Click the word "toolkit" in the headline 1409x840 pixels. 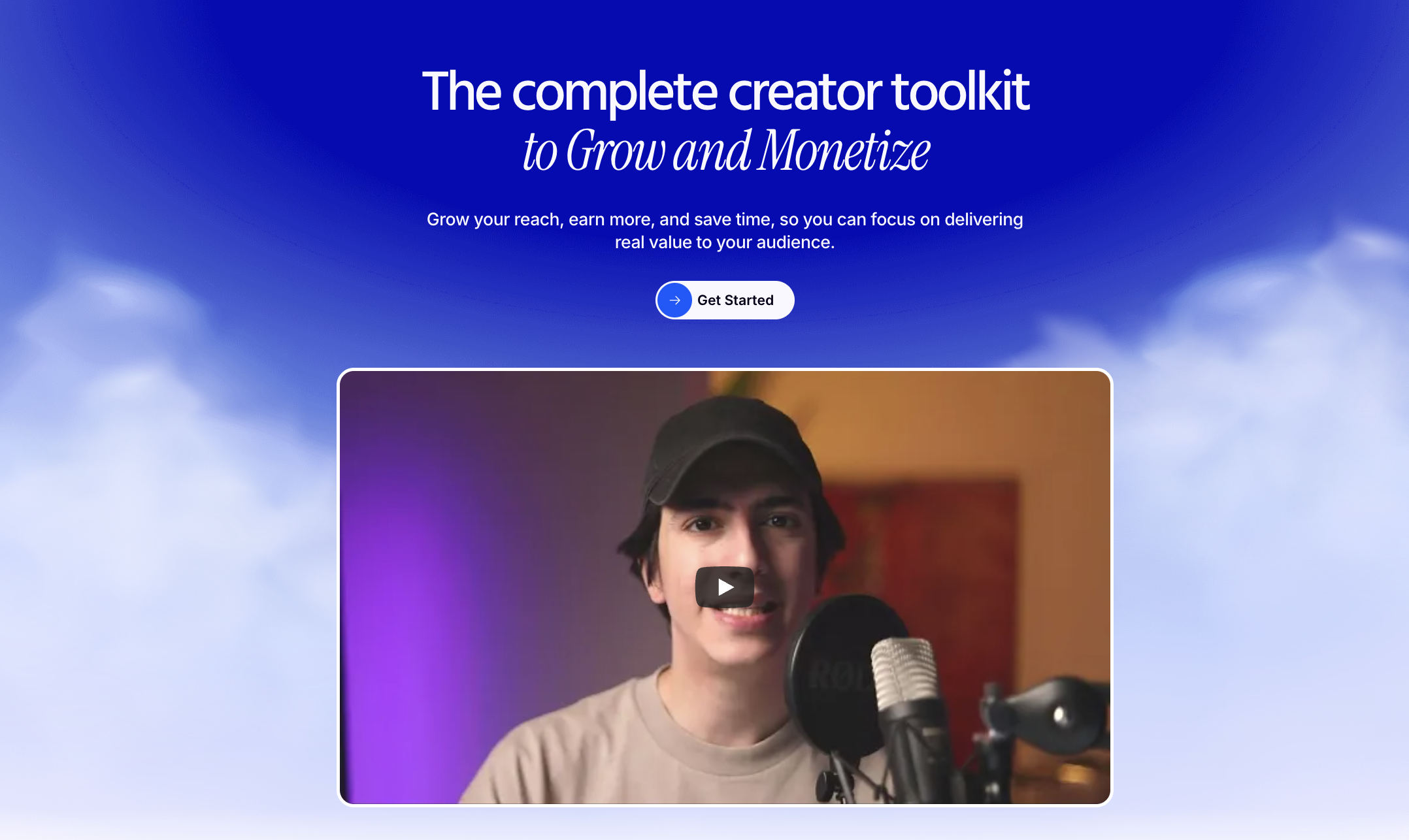(959, 91)
